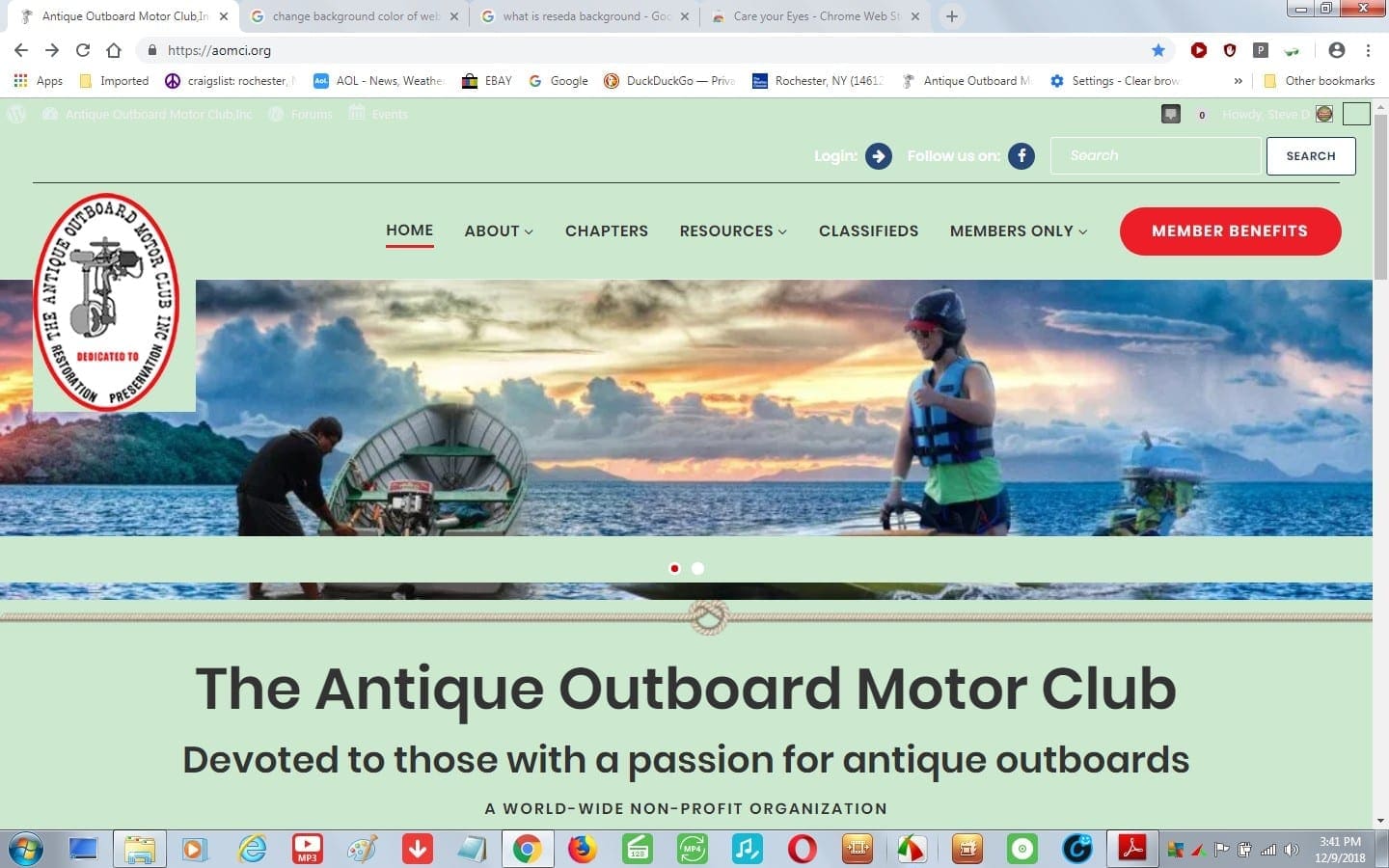Screen dimensions: 1389x868
Task: Expand the MEMBERS ONLY dropdown menu
Action: coord(1019,231)
